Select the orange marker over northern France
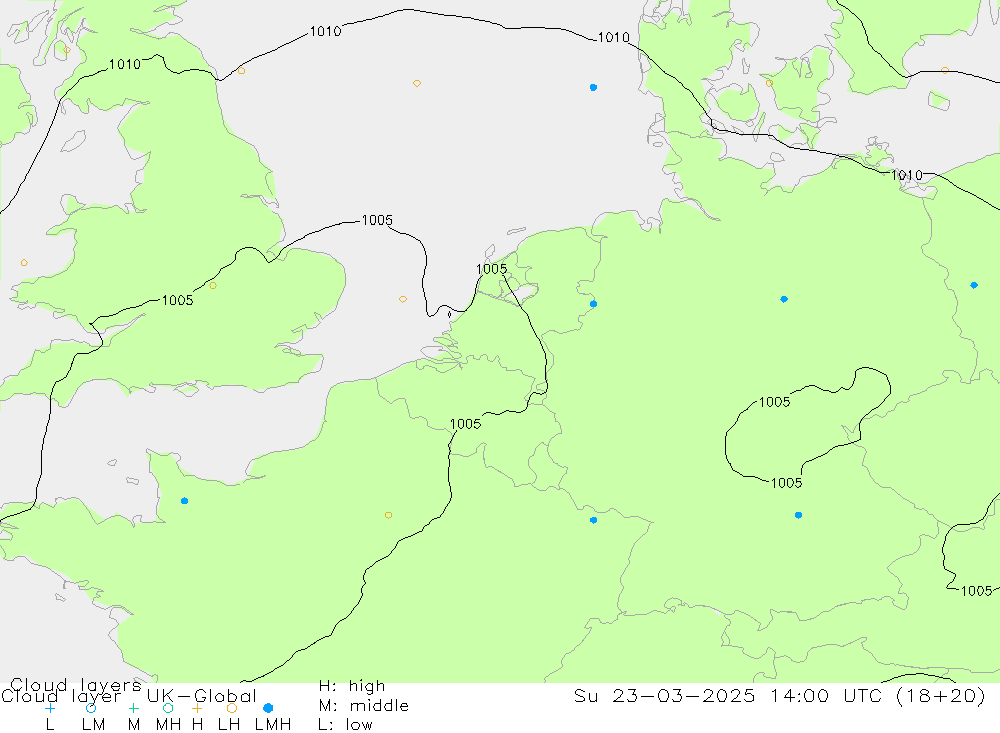The height and width of the screenshot is (733, 1000). click(x=388, y=515)
